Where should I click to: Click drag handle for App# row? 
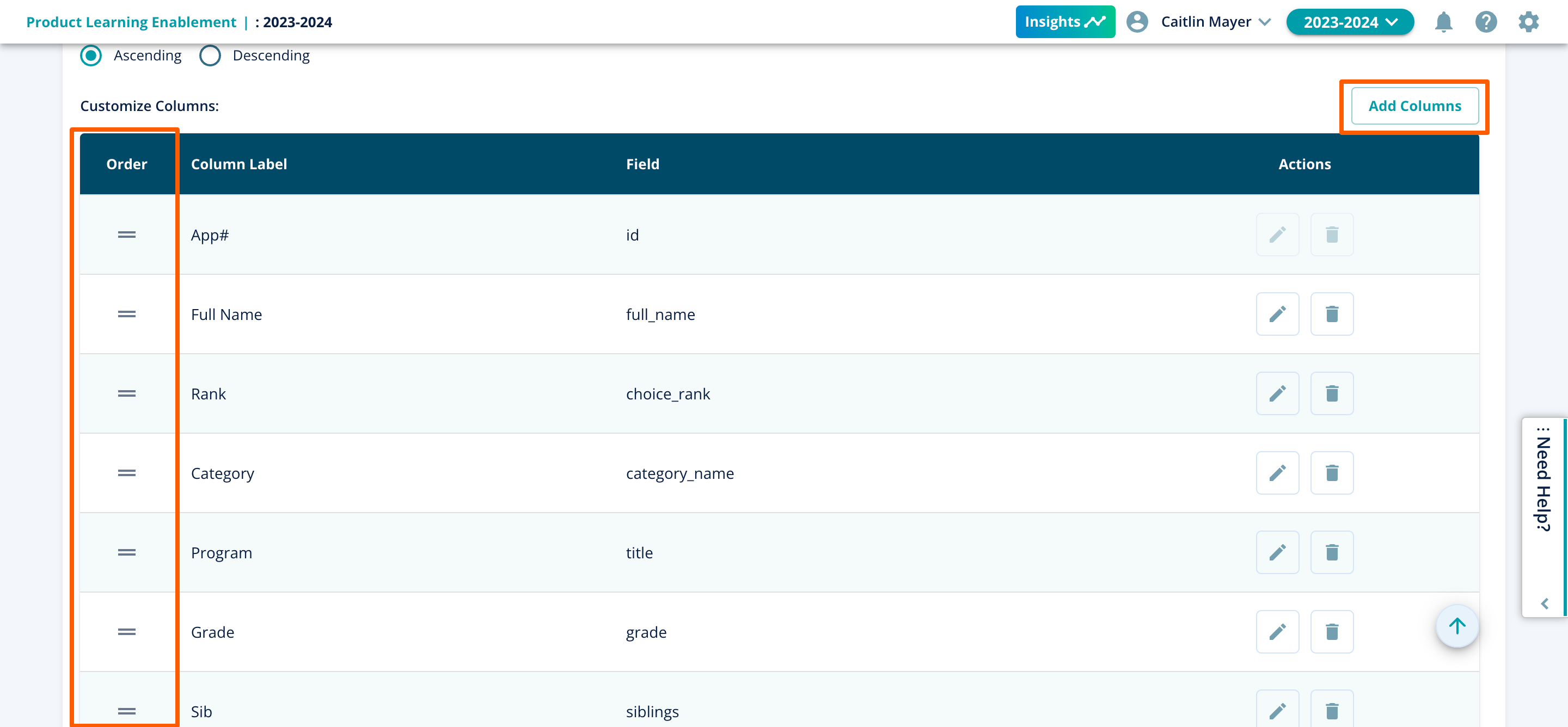[x=127, y=235]
